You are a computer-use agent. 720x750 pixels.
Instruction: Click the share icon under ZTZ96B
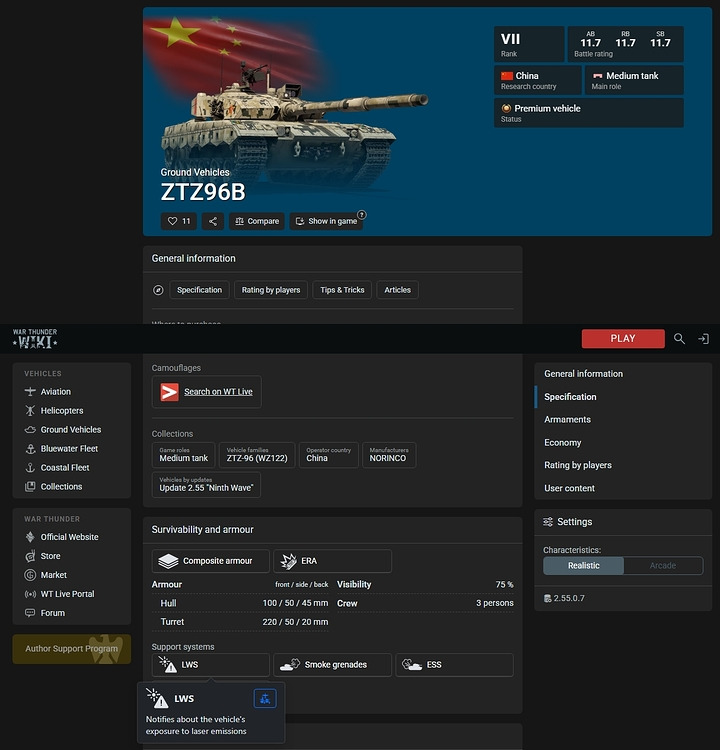tap(212, 221)
